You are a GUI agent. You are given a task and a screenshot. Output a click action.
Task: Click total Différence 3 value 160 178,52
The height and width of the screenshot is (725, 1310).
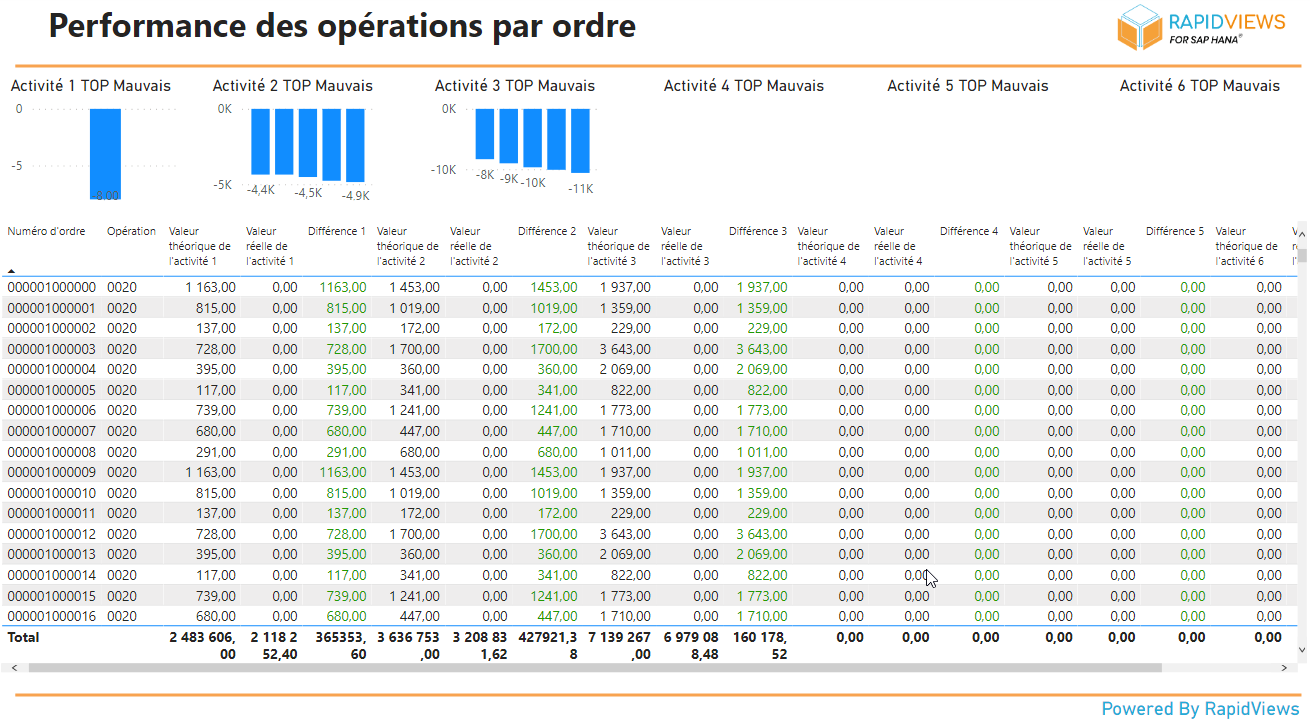pos(758,645)
